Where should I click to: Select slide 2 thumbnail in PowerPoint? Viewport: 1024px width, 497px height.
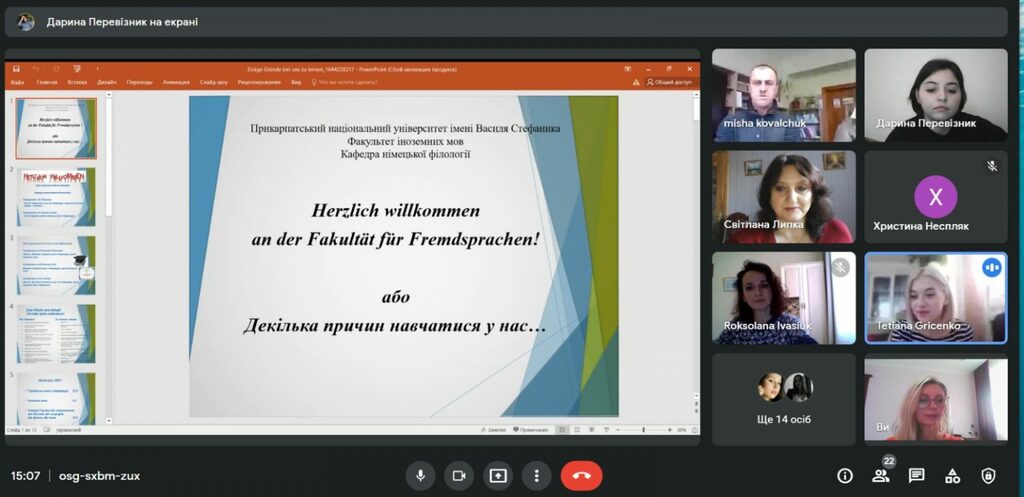pos(56,196)
